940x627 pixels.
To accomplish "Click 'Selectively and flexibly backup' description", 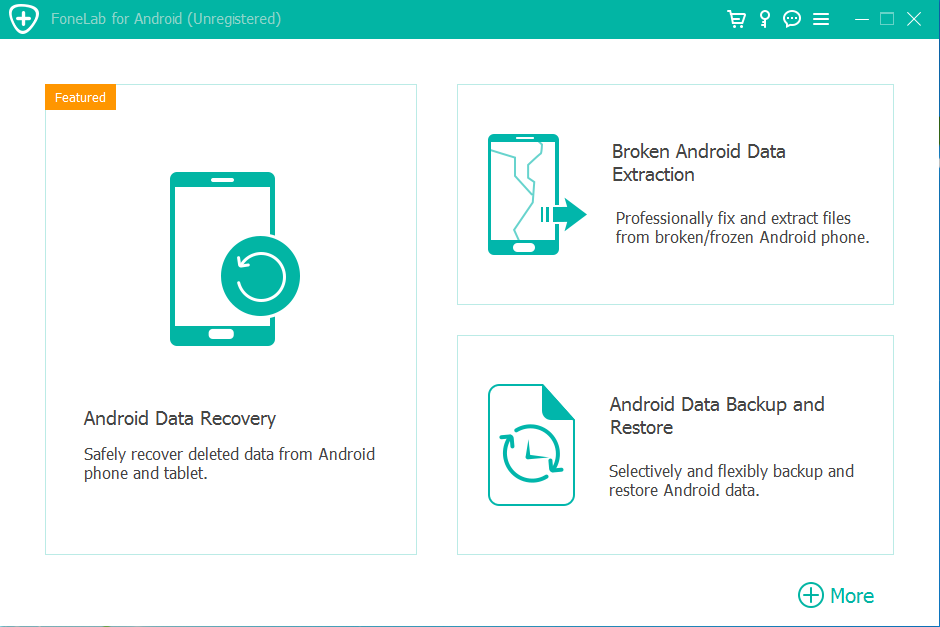I will (x=731, y=481).
